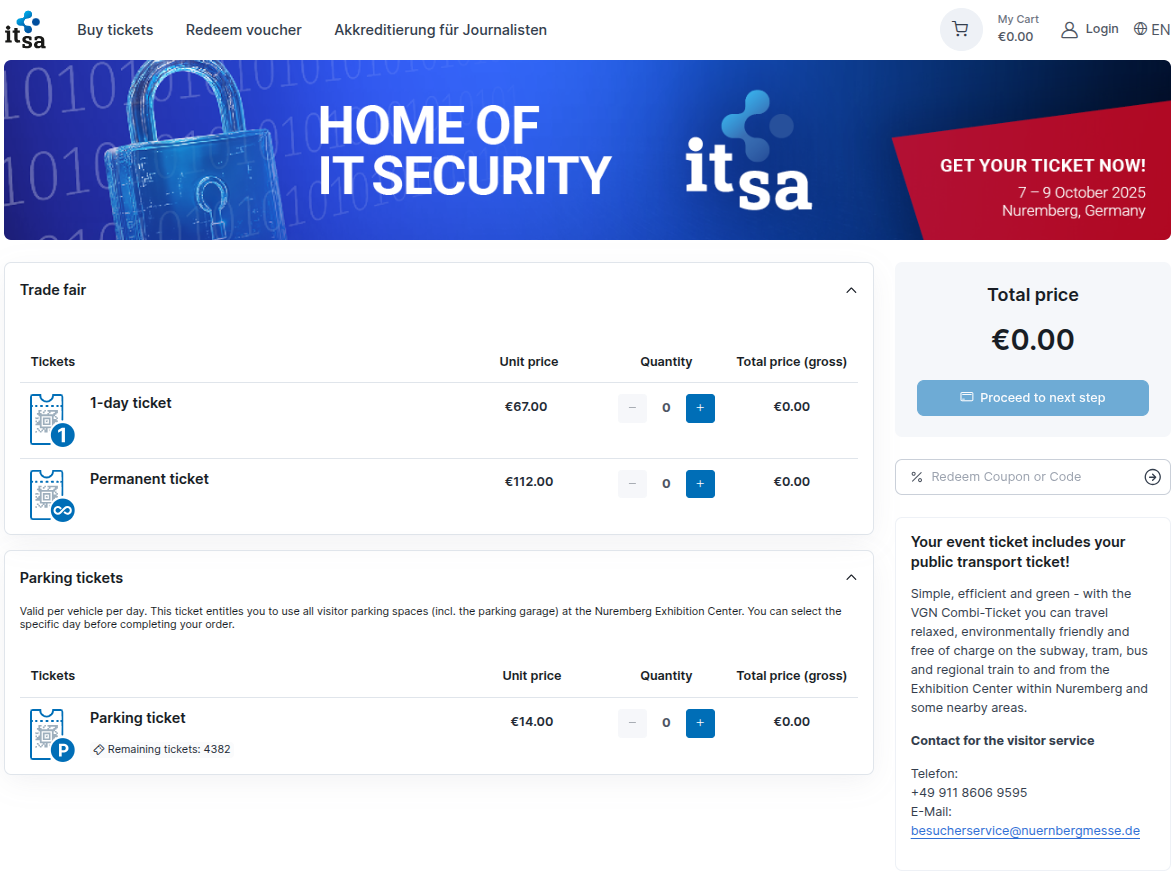Click the it-sa logo in header
Viewport: 1176px width, 873px height.
click(25, 29)
